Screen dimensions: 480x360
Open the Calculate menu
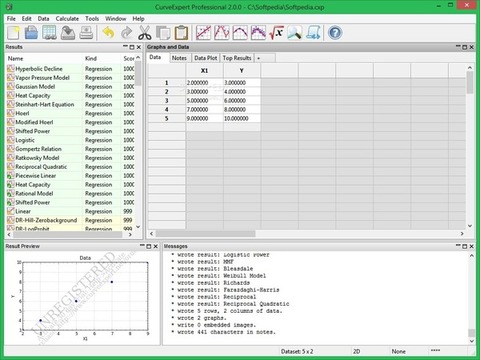tap(67, 19)
